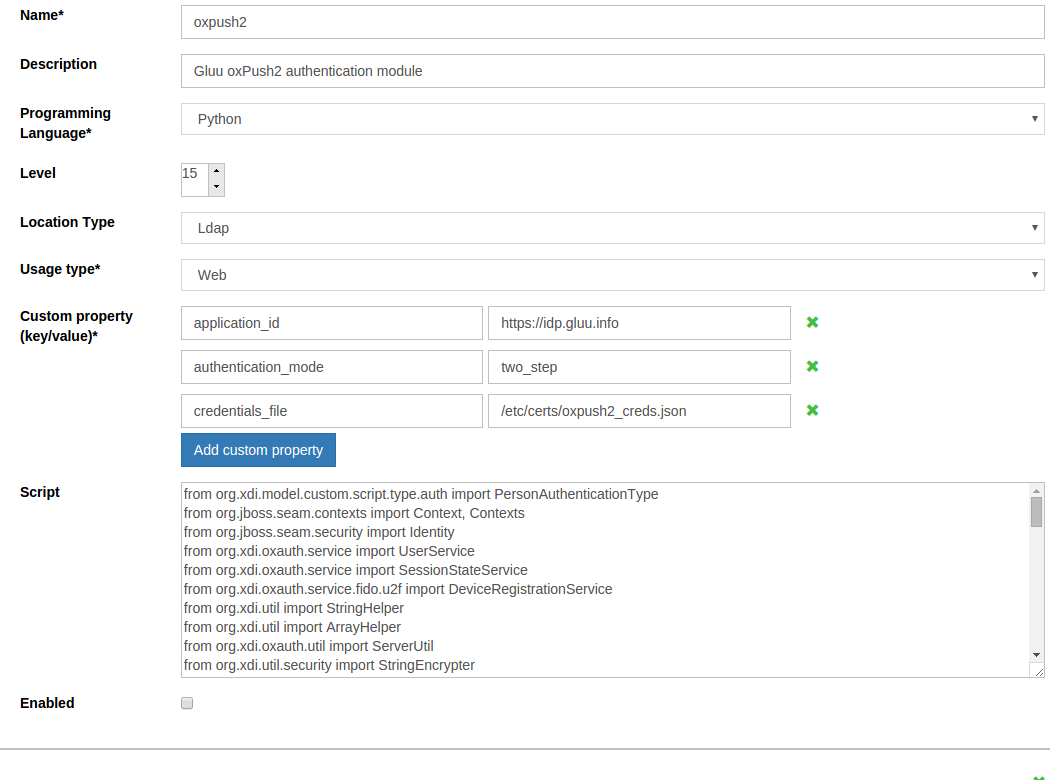The width and height of the screenshot is (1050, 780).
Task: Click the Script scrollbar up arrow
Action: pos(1036,490)
